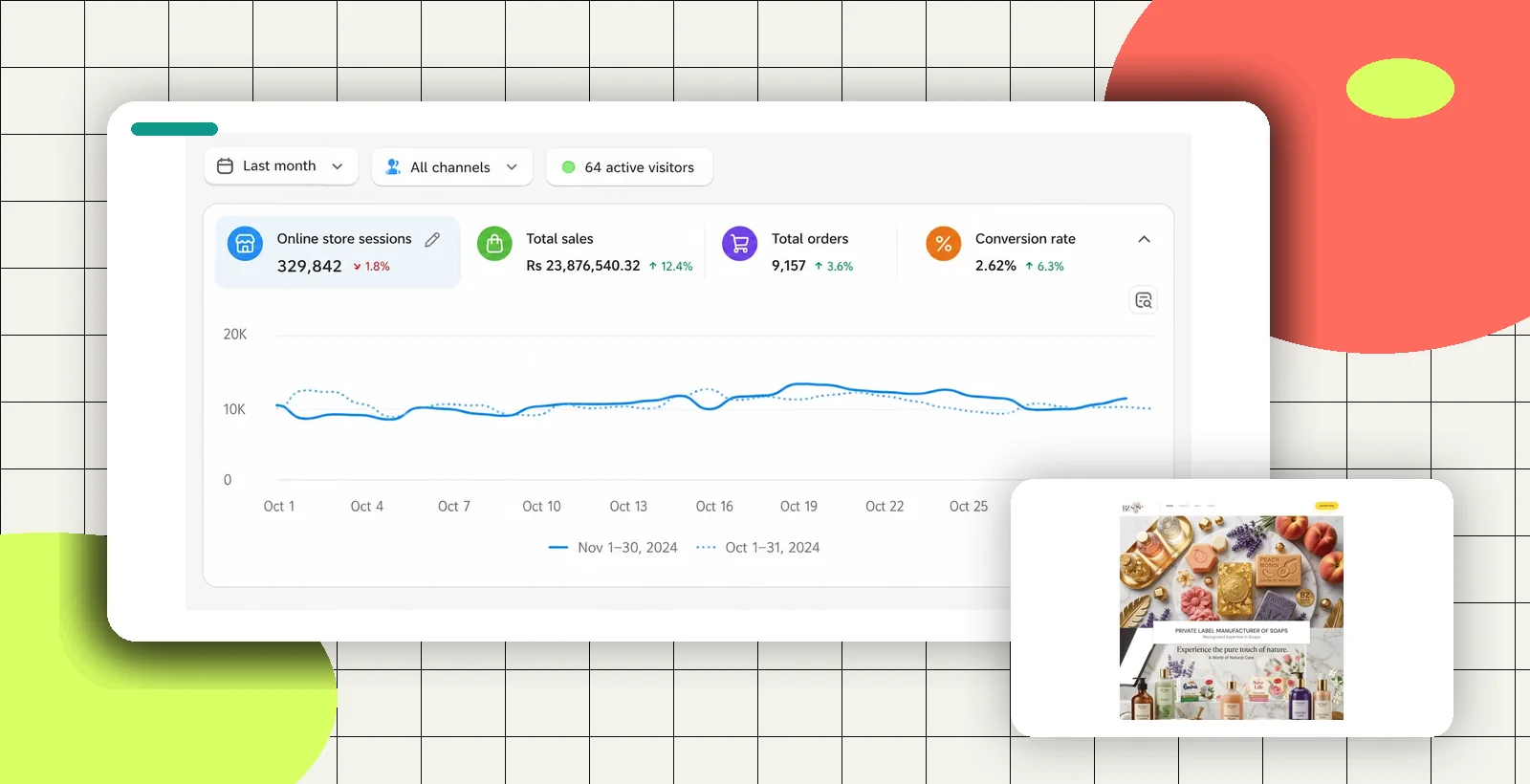Collapse the metrics panel with the chevron
The image size is (1530, 784).
(1145, 239)
